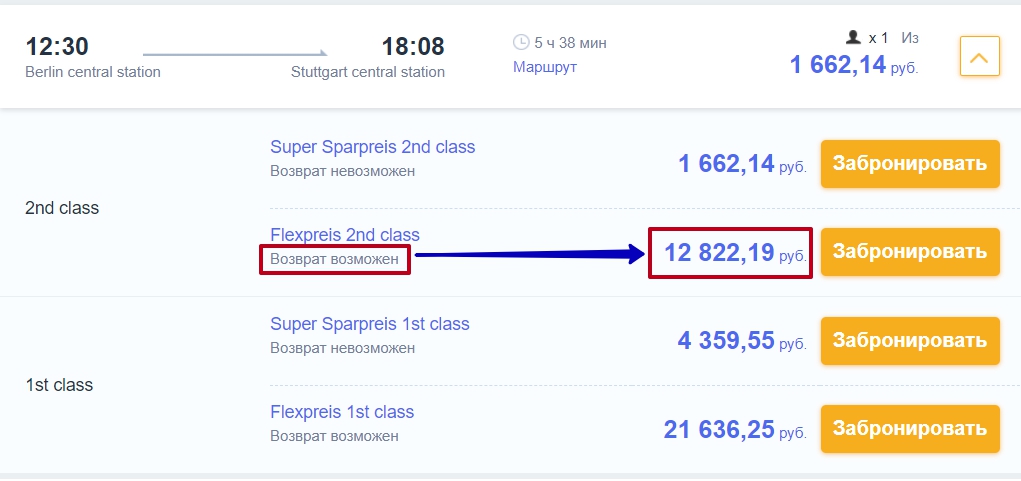The image size is (1021, 481).
Task: Book the 12 822,19 руб. Flexpreis ticket
Action: click(x=910, y=252)
